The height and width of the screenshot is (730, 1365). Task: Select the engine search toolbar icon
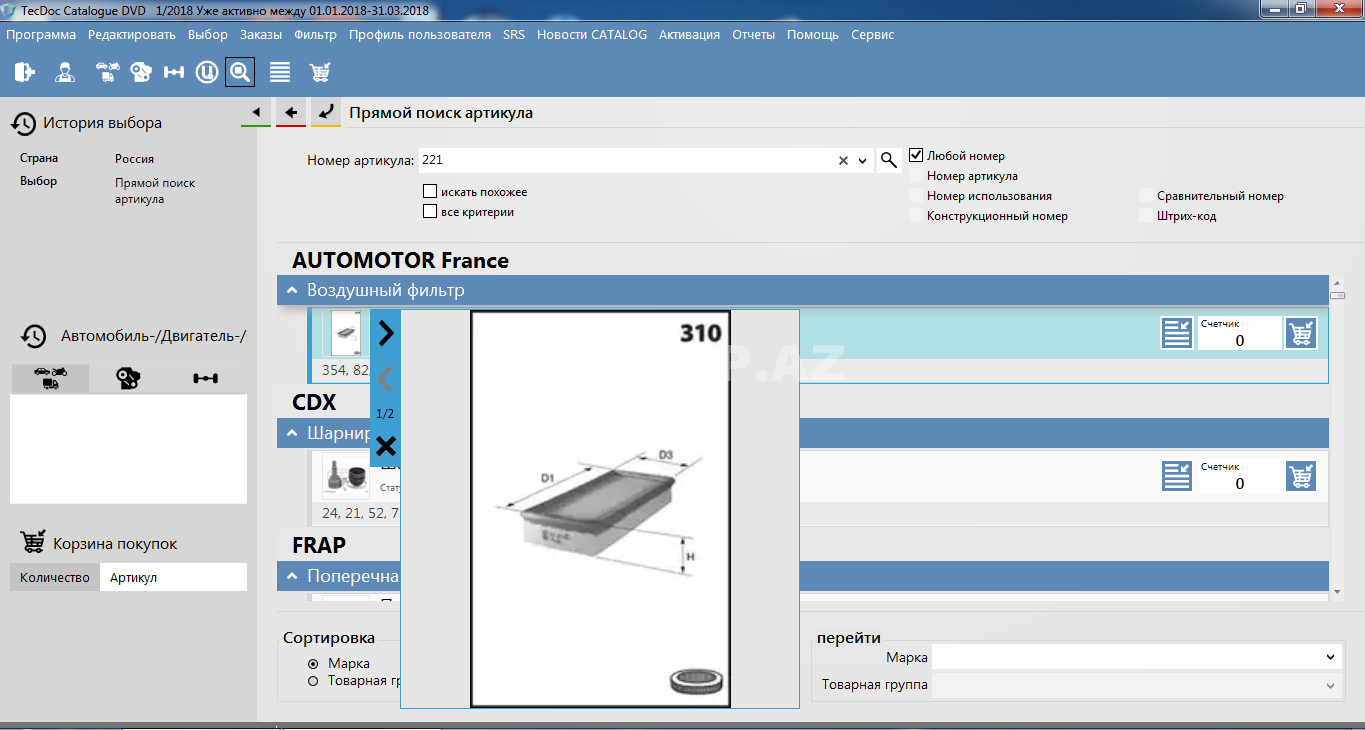[141, 72]
